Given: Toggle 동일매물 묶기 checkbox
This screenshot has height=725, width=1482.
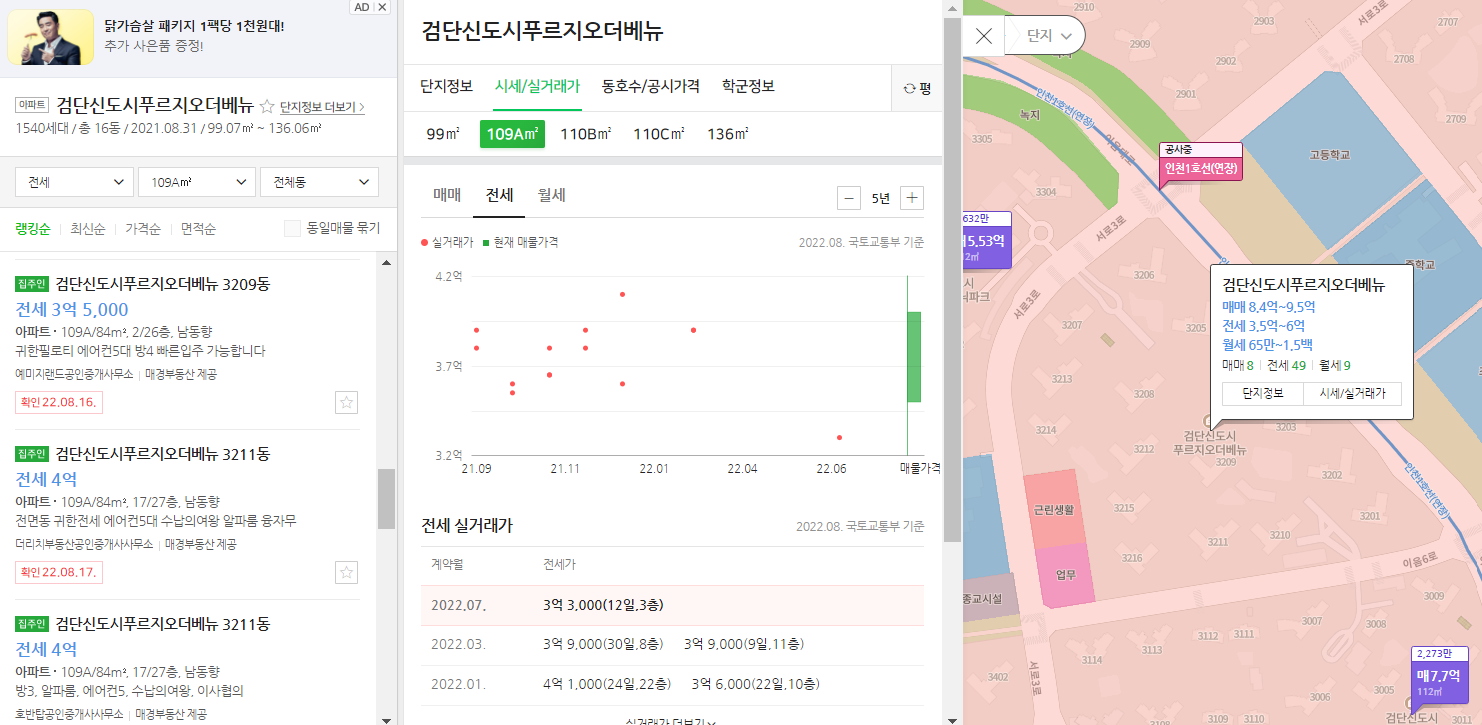Looking at the screenshot, I should click(x=292, y=229).
